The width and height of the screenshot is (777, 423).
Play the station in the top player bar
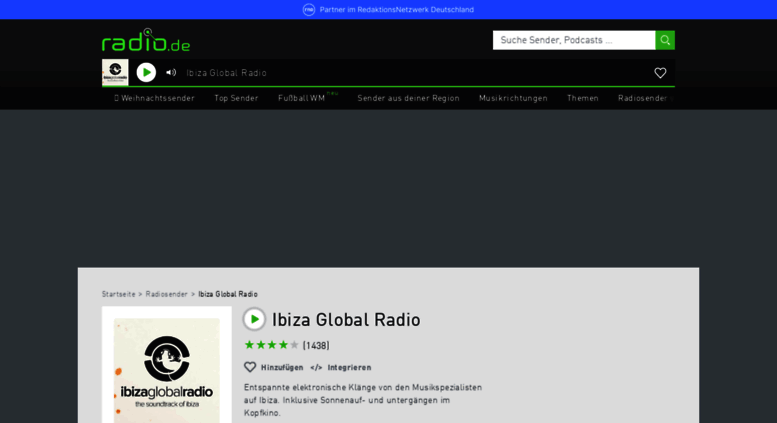tap(146, 73)
